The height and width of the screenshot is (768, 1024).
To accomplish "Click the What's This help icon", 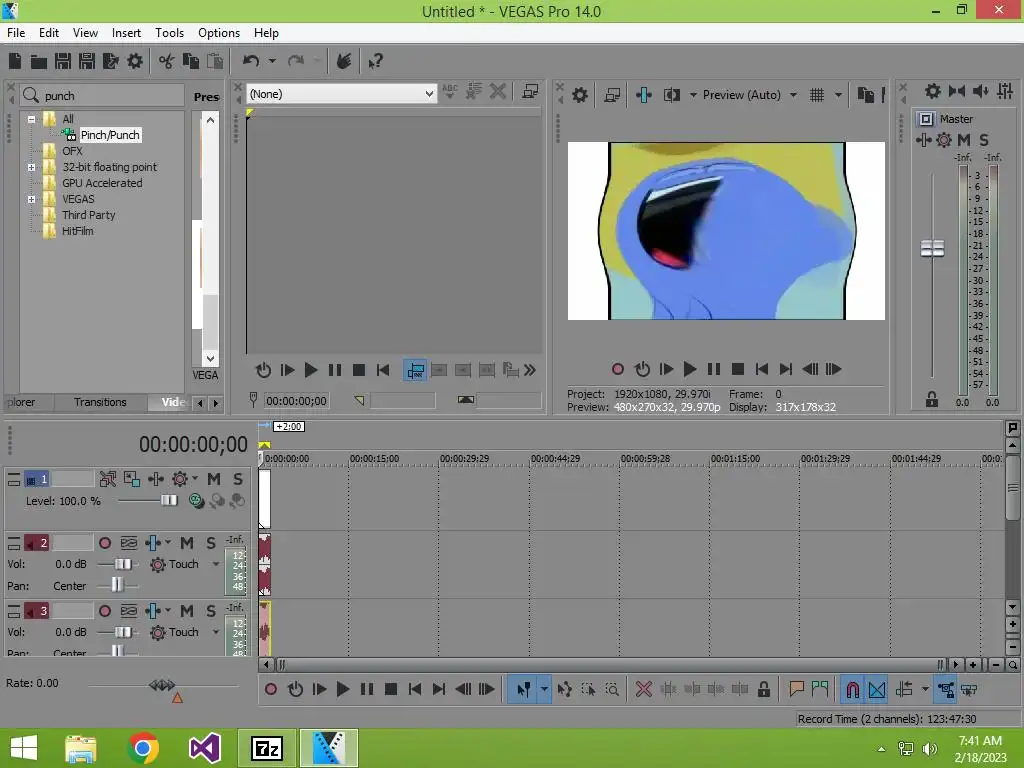I will point(375,61).
